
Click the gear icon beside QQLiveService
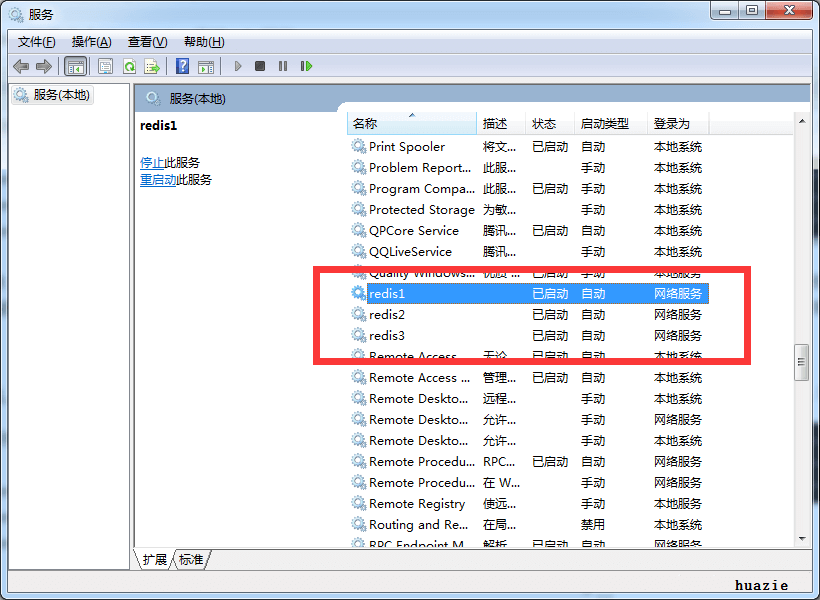358,251
